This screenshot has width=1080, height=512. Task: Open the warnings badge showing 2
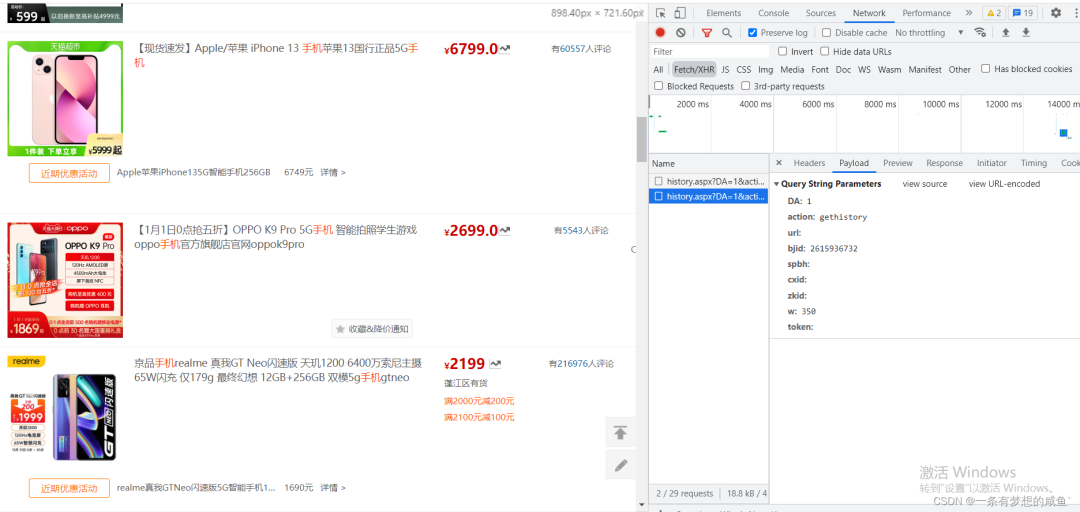point(993,13)
